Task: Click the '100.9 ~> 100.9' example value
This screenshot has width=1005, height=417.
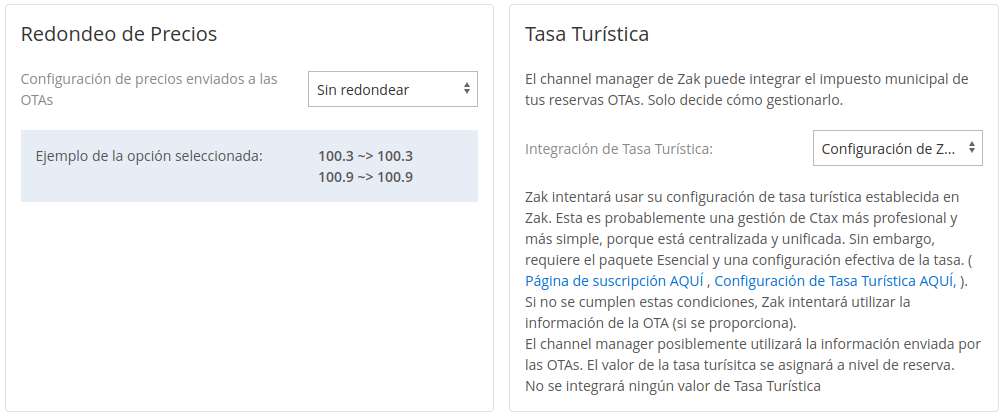Action: 365,177
